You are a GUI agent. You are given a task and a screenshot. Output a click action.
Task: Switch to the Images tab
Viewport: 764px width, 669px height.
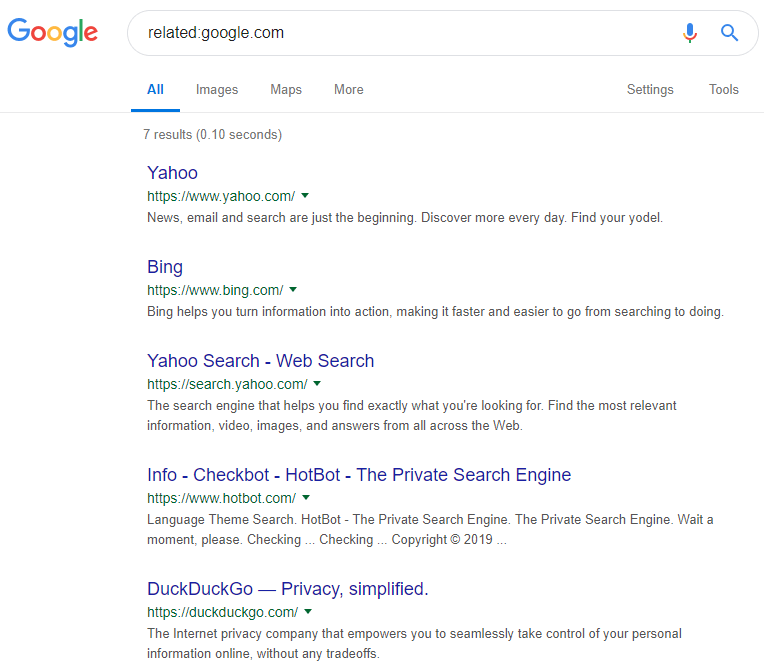coord(217,90)
